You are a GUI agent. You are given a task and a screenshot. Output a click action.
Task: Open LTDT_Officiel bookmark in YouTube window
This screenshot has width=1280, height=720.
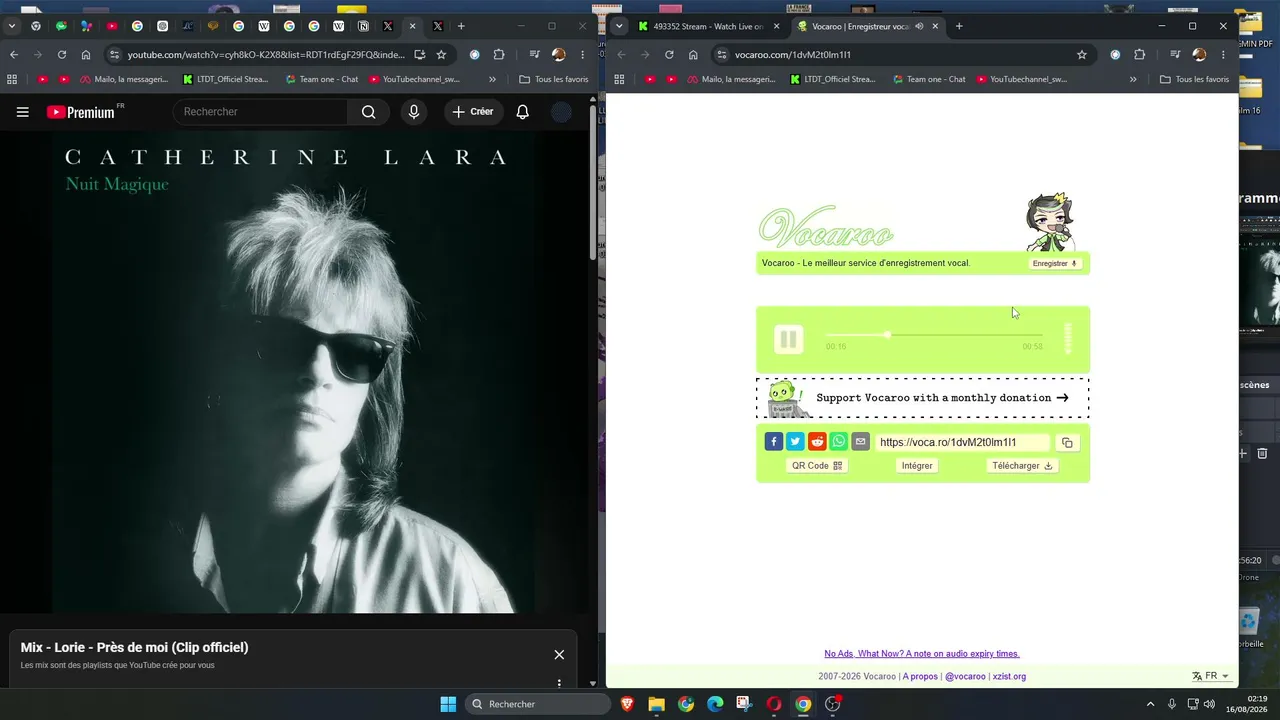pyautogui.click(x=226, y=79)
